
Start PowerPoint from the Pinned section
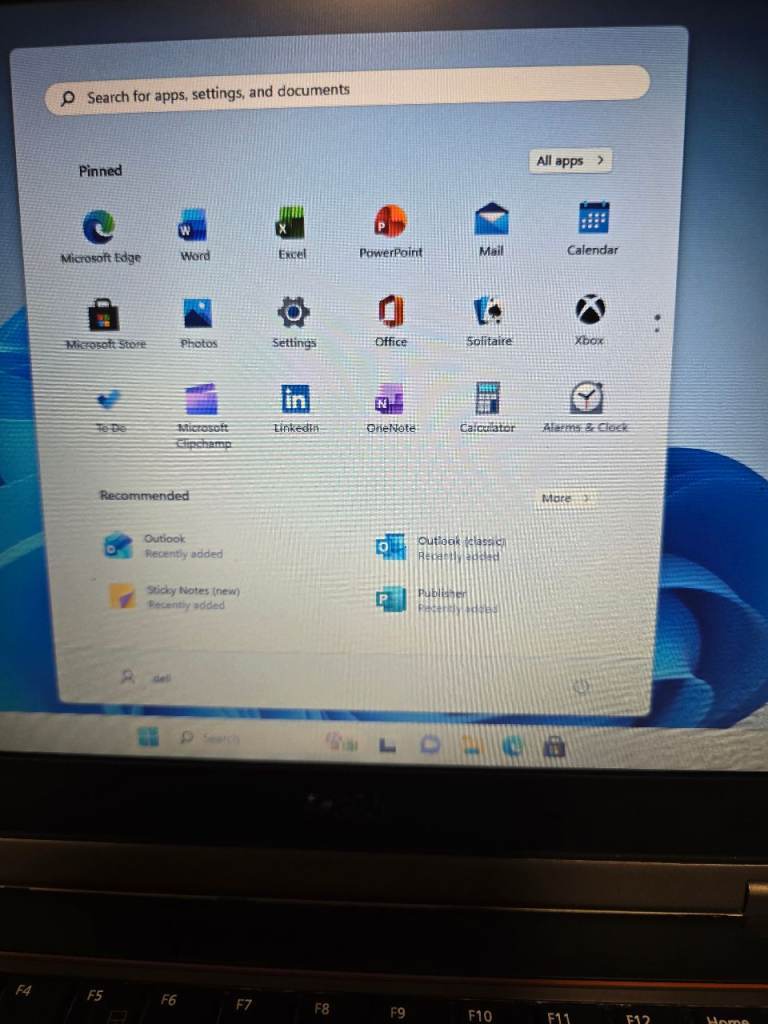point(391,231)
